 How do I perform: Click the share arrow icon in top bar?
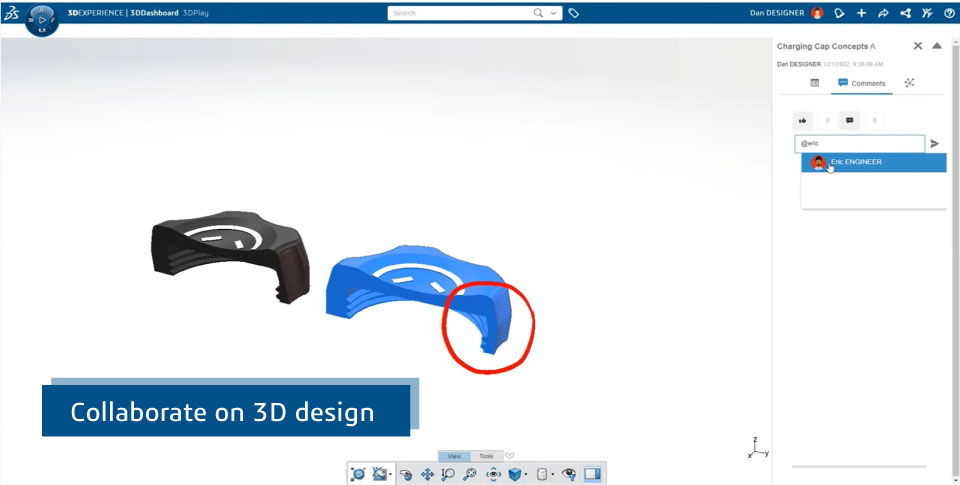coord(883,13)
